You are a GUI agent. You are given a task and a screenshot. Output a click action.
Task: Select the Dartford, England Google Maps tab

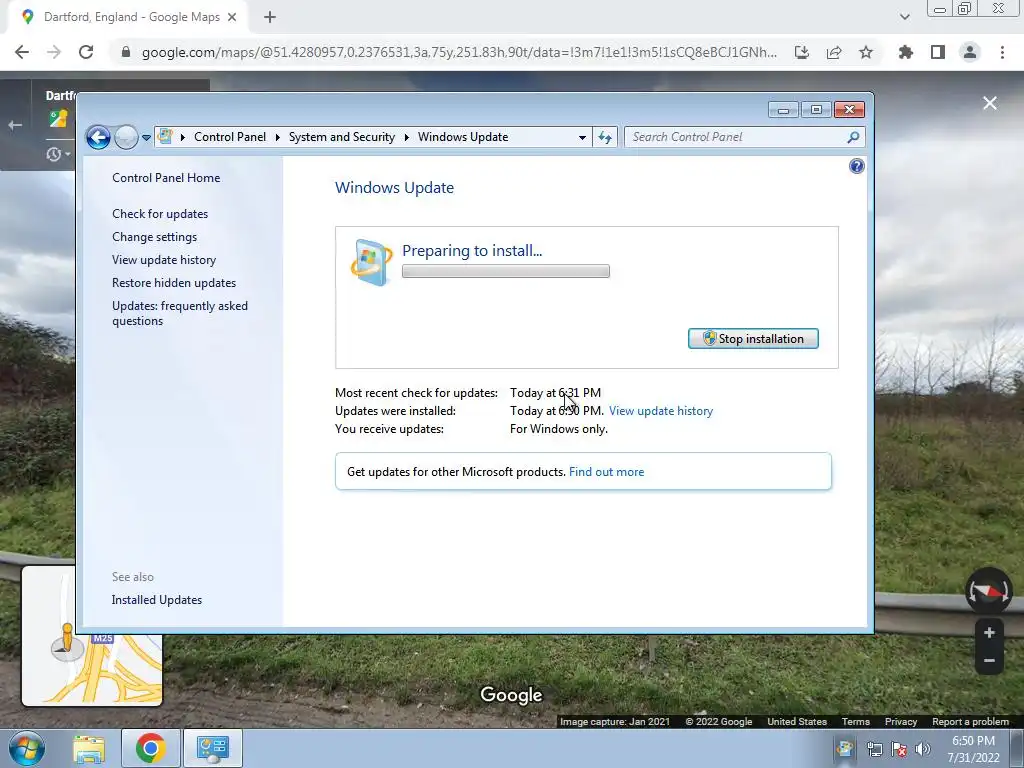(x=127, y=17)
